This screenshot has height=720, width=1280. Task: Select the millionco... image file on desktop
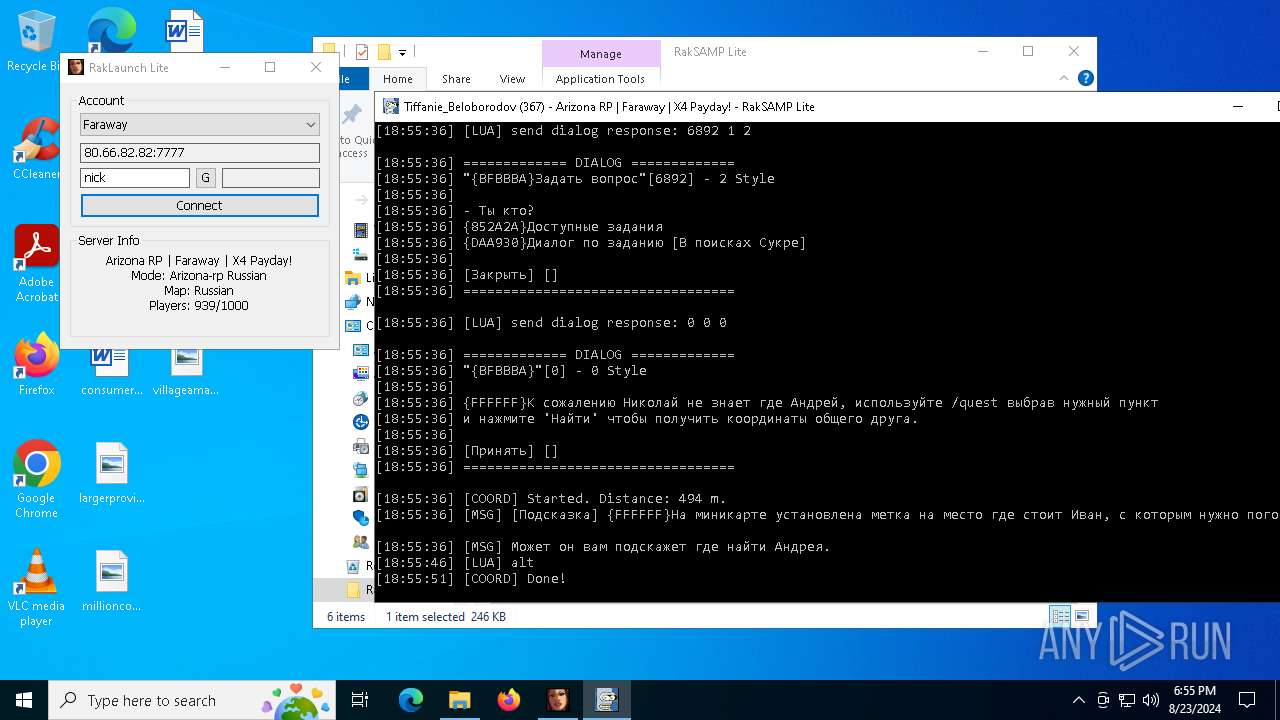(111, 580)
